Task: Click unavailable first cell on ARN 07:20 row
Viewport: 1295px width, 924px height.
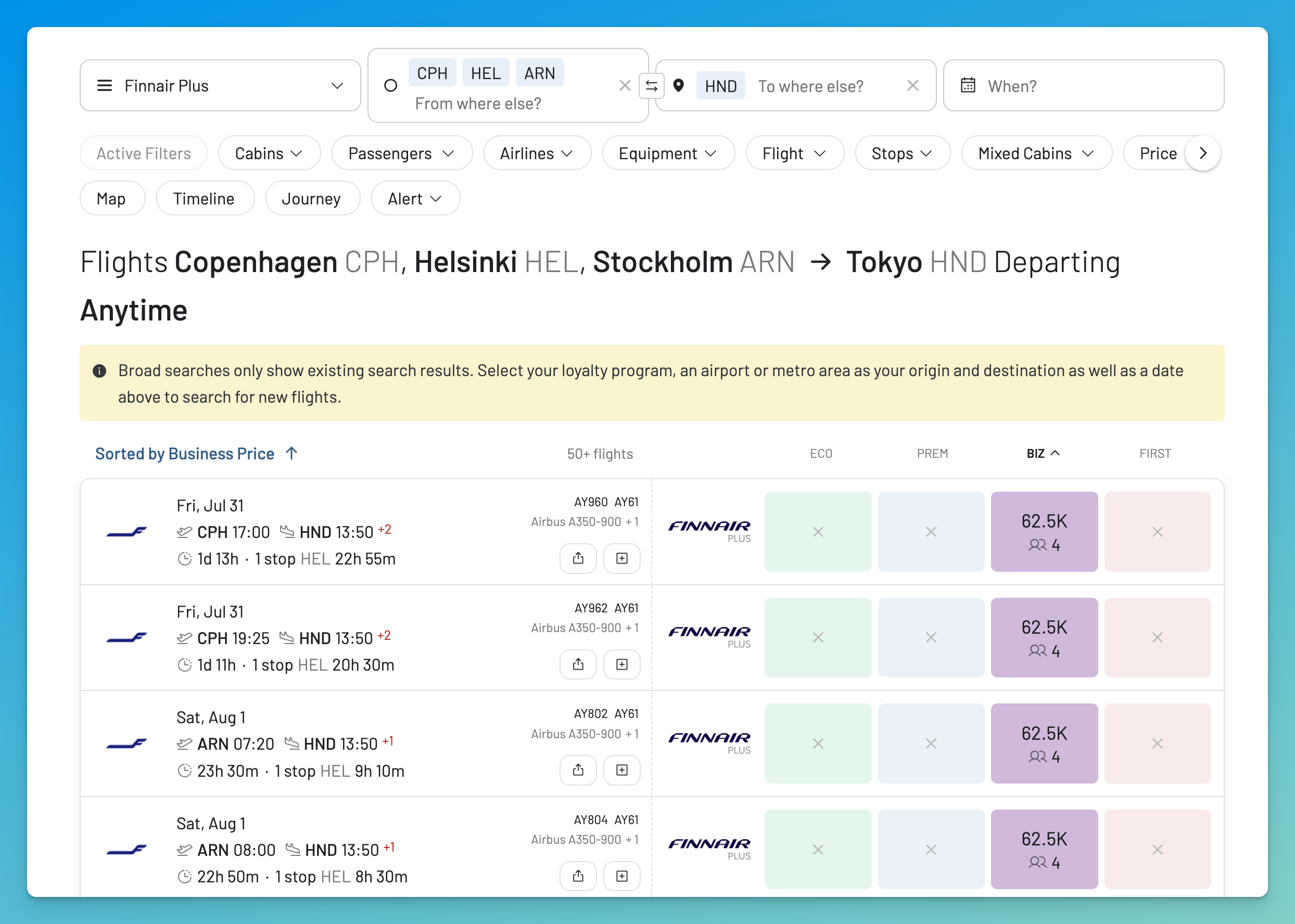Action: point(1157,743)
